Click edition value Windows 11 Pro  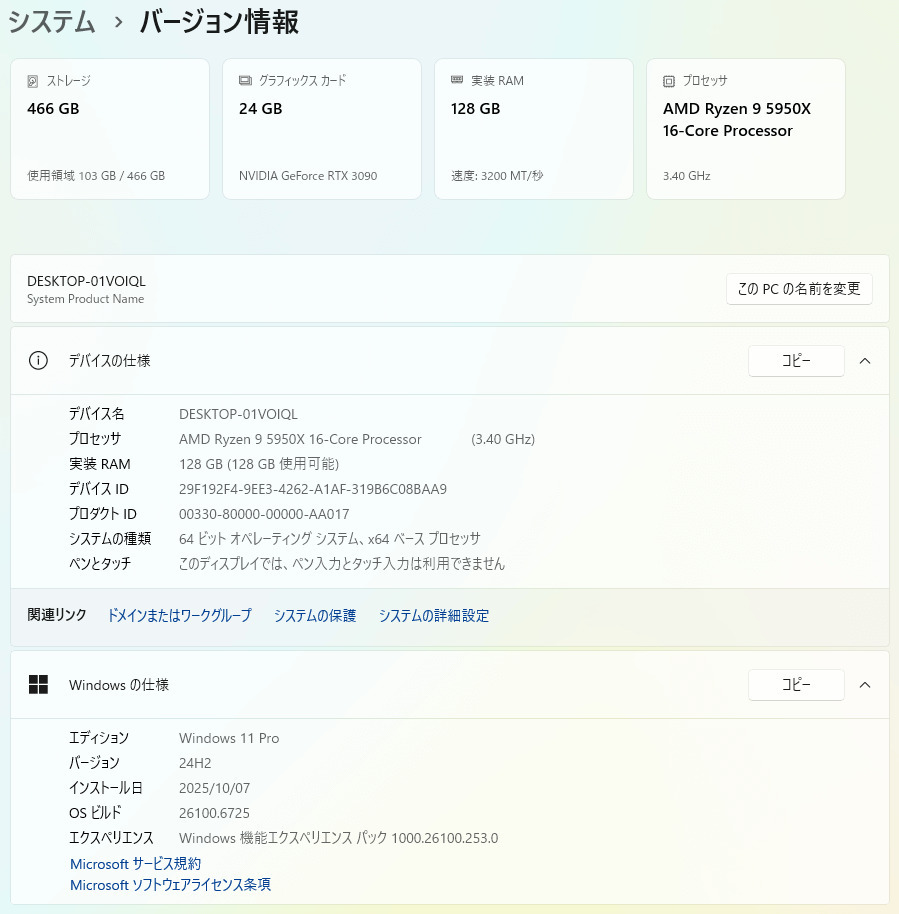click(x=229, y=738)
